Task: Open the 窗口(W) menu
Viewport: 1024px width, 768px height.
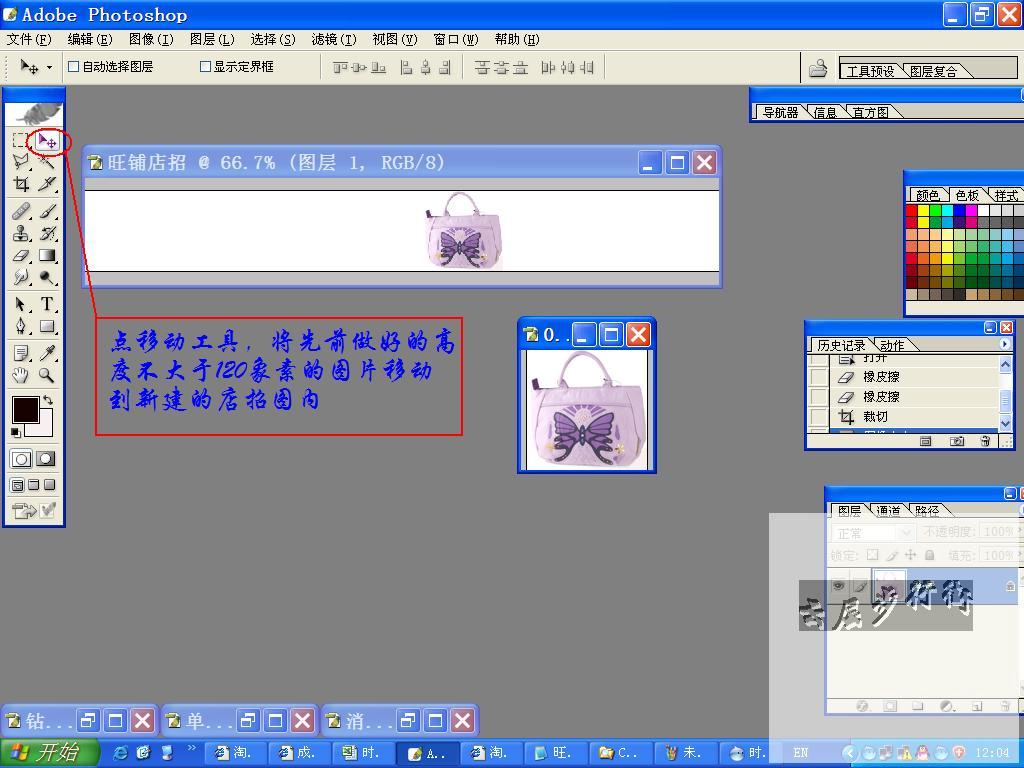Action: click(456, 40)
